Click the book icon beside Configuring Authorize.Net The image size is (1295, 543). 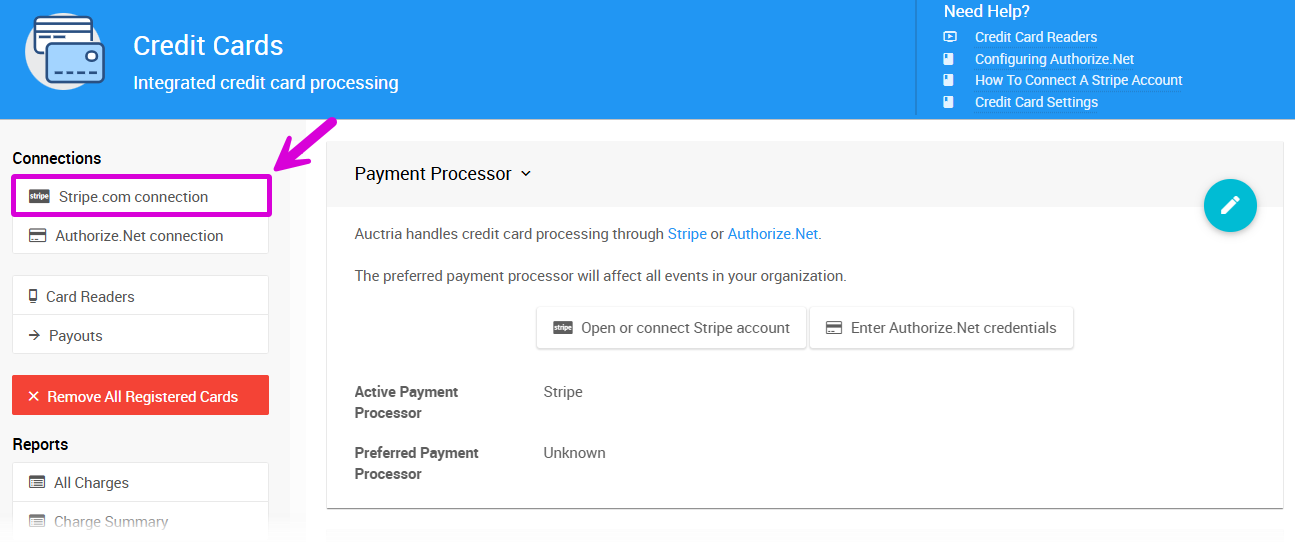pyautogui.click(x=950, y=59)
